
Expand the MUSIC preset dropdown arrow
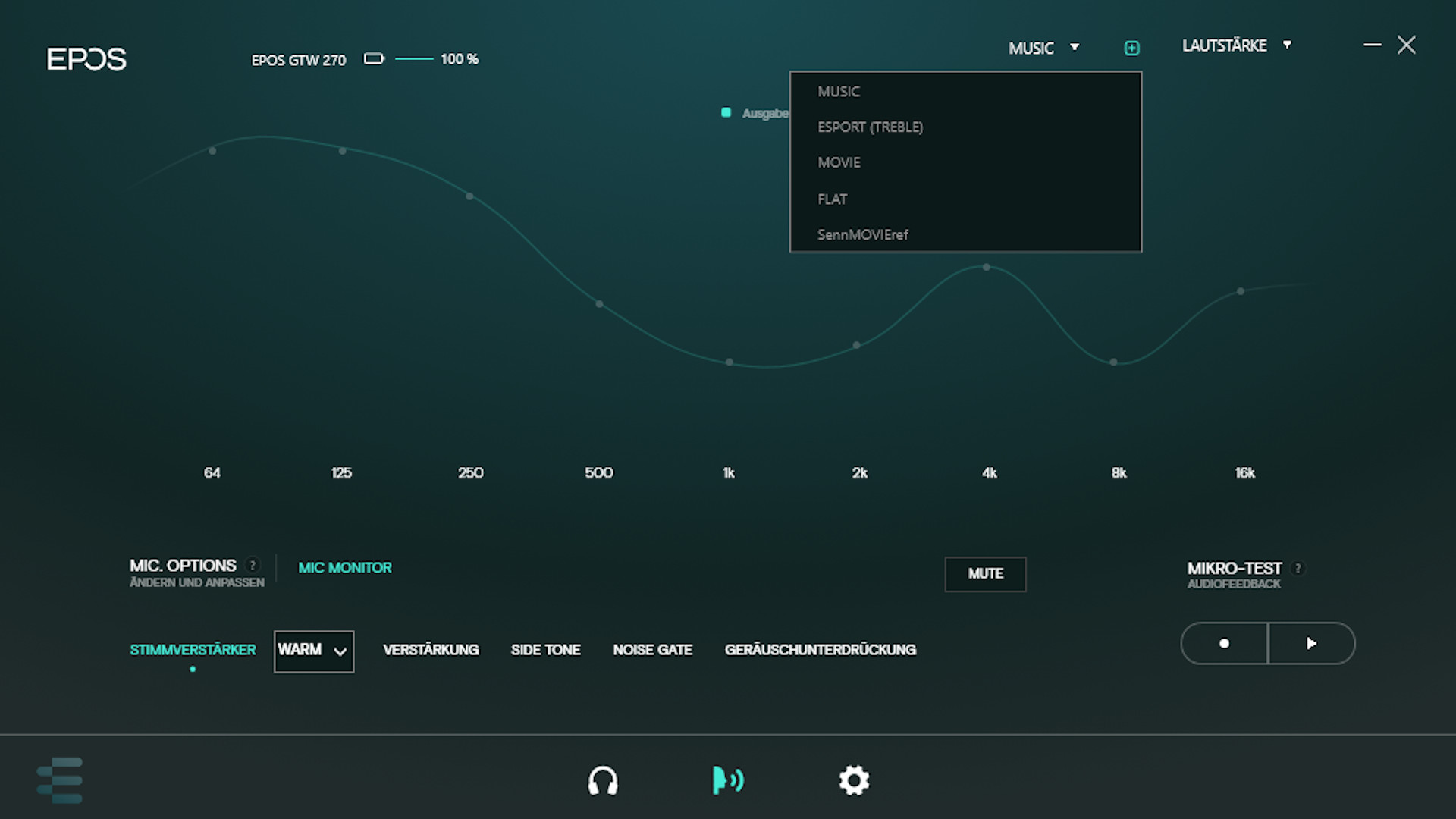(1075, 48)
